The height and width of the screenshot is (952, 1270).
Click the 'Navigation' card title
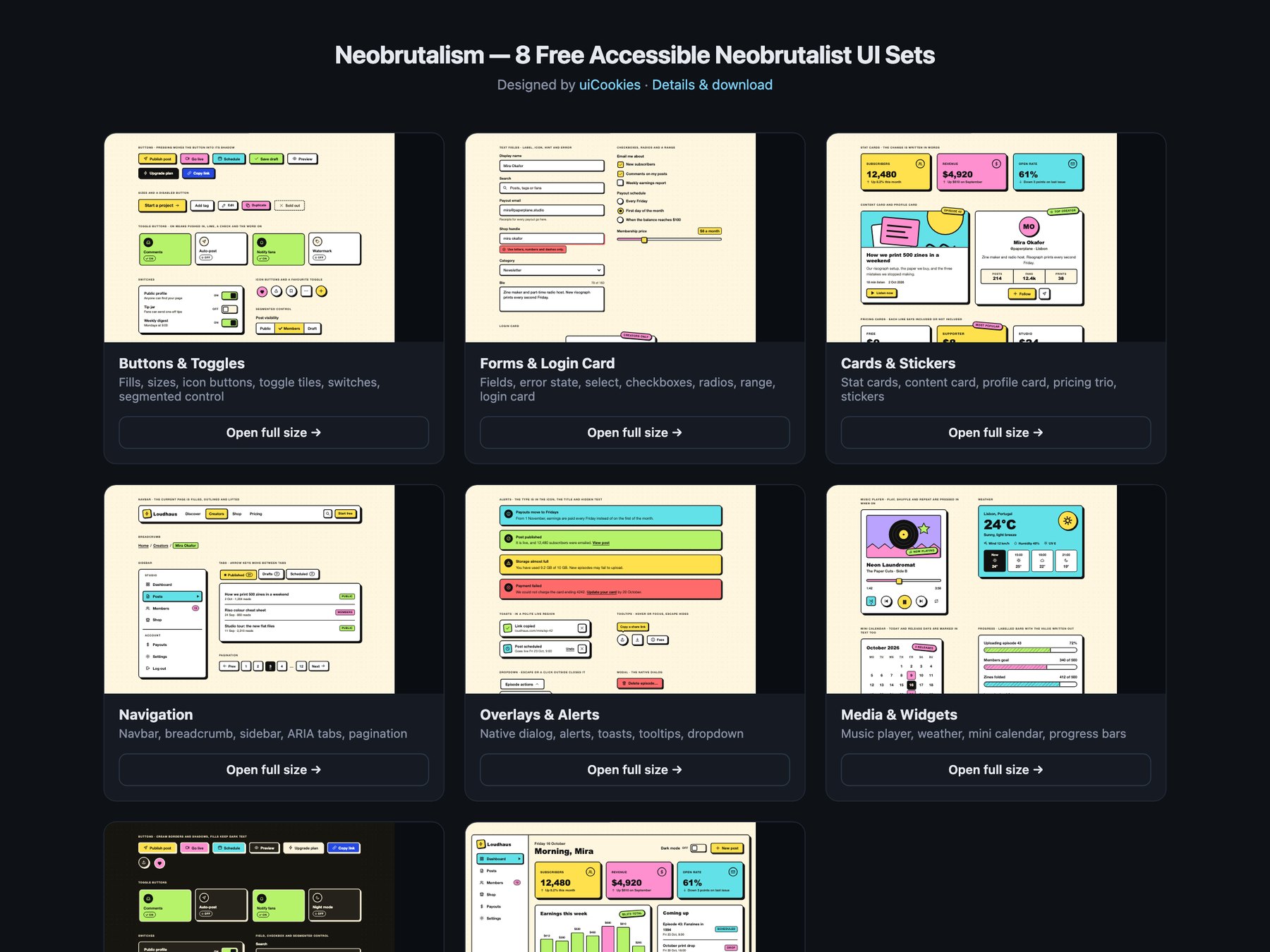pyautogui.click(x=156, y=714)
